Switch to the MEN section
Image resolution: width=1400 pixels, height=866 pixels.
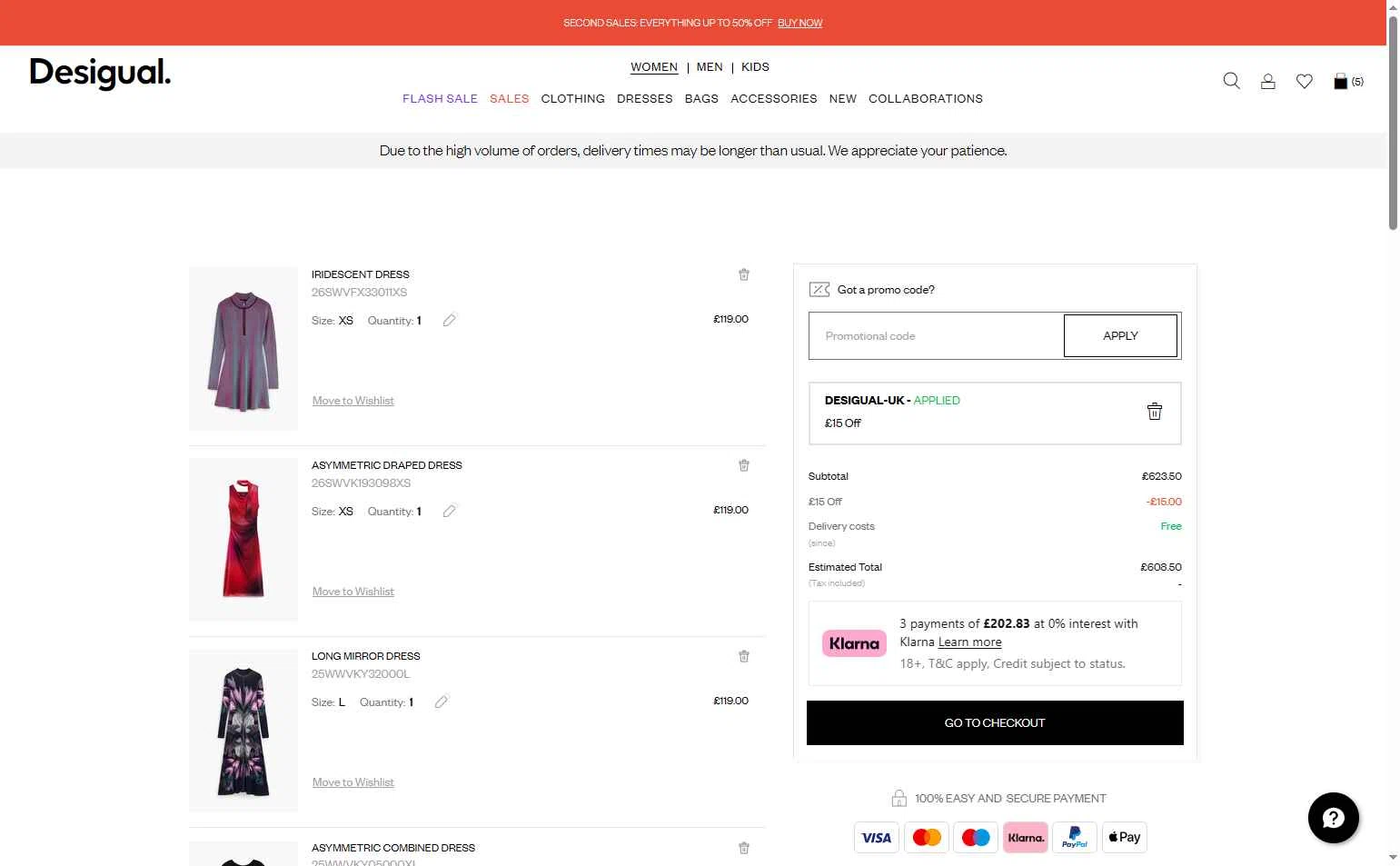pos(710,67)
